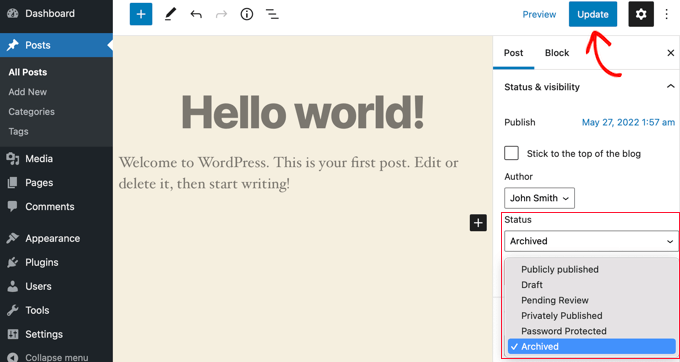This screenshot has width=680, height=362.
Task: Click the black add block button in content
Action: pyautogui.click(x=478, y=223)
